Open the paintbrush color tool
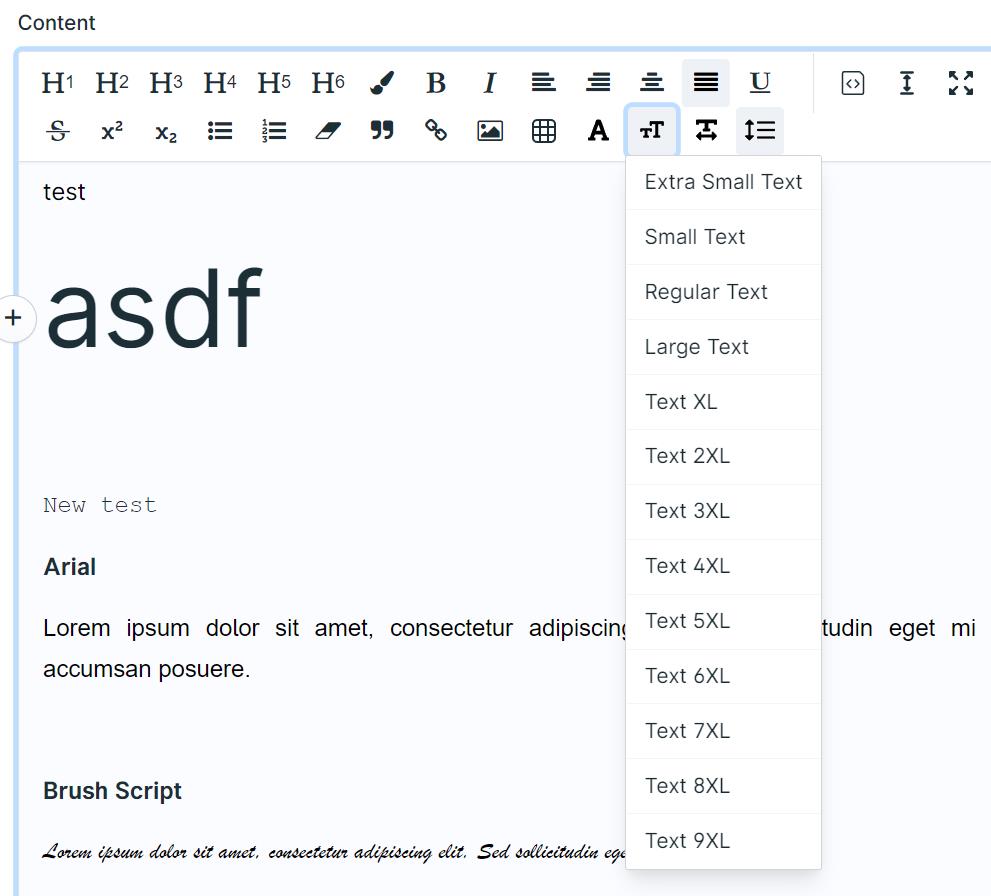The height and width of the screenshot is (896, 991). tap(382, 83)
